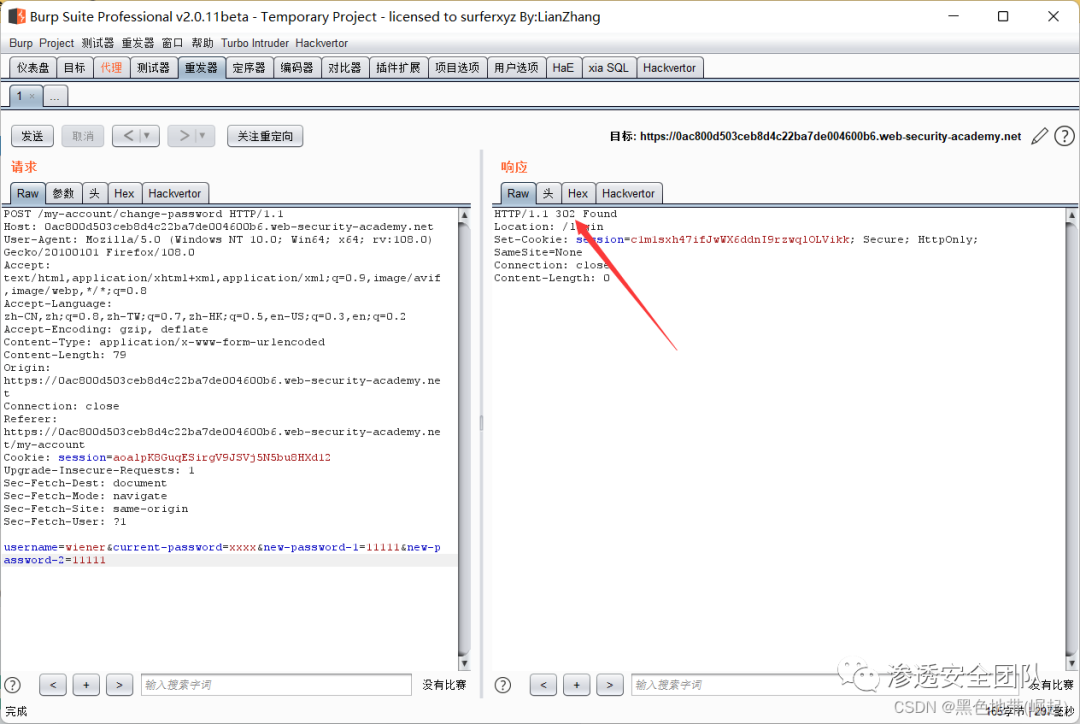Open history back dropdown arrow

pos(147,136)
